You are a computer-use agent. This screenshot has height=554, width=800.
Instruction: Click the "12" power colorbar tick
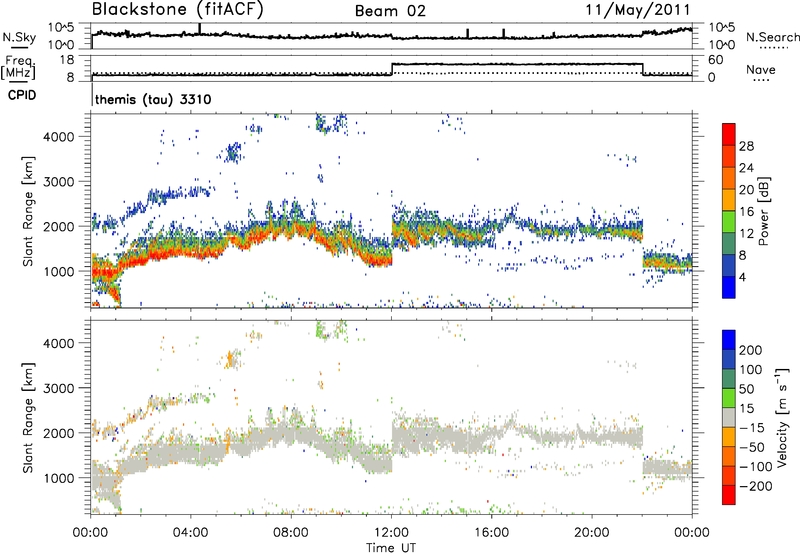[746, 234]
